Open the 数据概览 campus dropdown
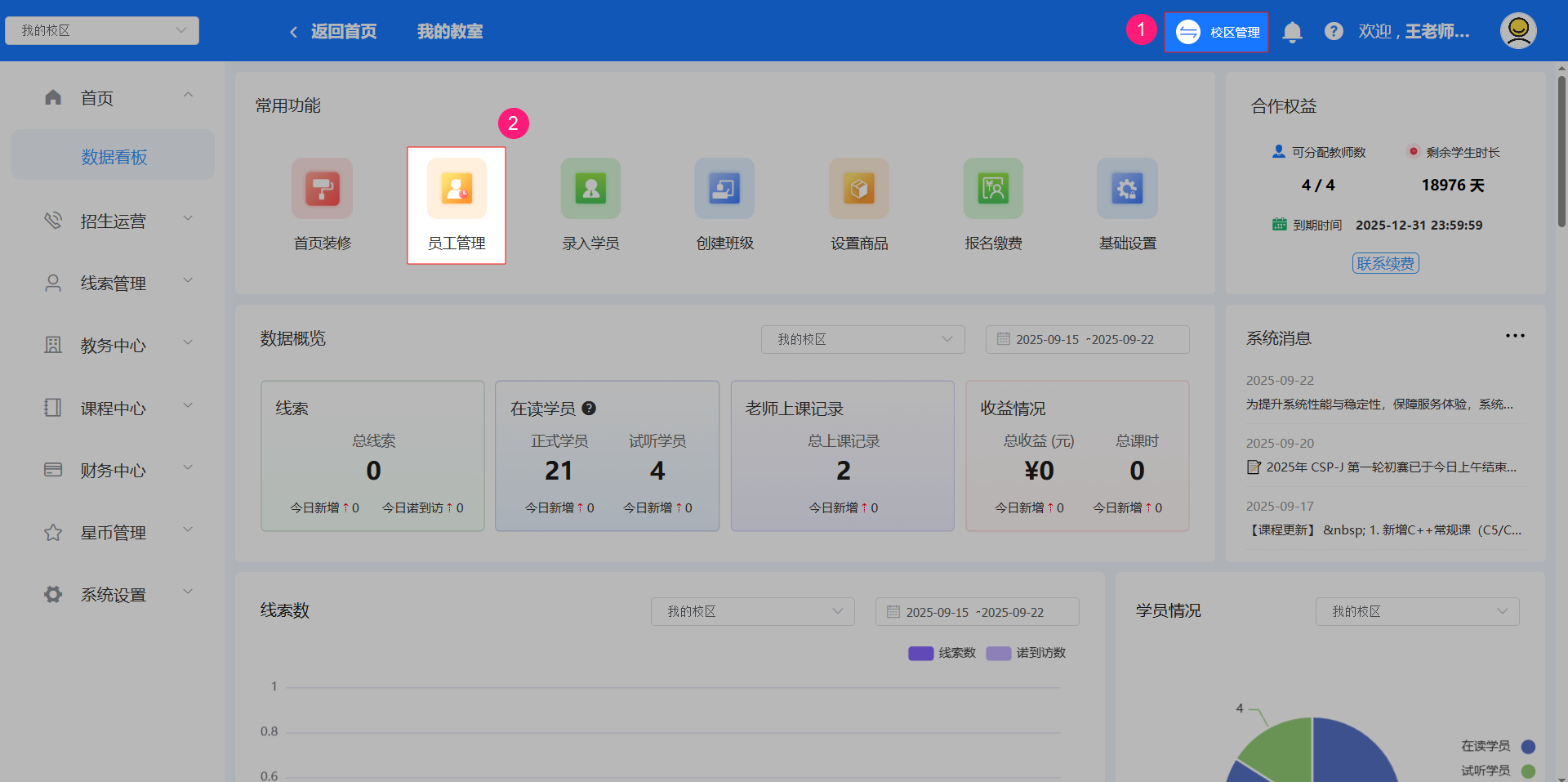Viewport: 1568px width, 782px height. click(862, 339)
